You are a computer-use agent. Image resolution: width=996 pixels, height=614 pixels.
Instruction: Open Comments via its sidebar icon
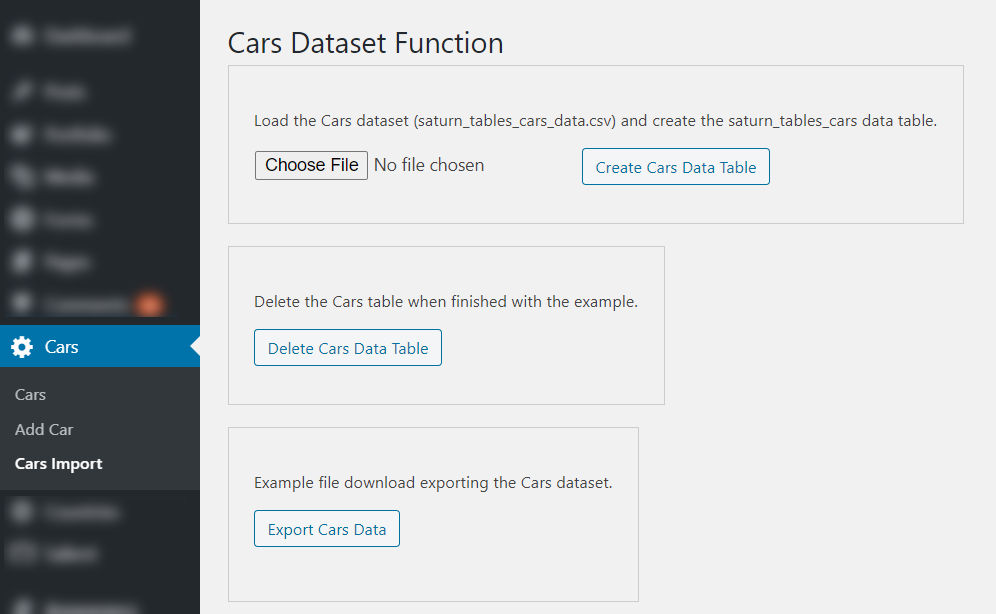click(22, 304)
